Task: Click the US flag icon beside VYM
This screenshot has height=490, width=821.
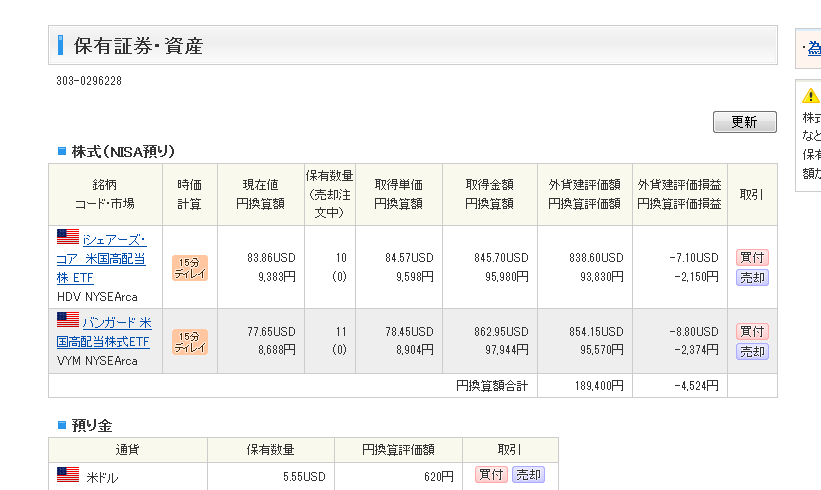Action: (68, 319)
